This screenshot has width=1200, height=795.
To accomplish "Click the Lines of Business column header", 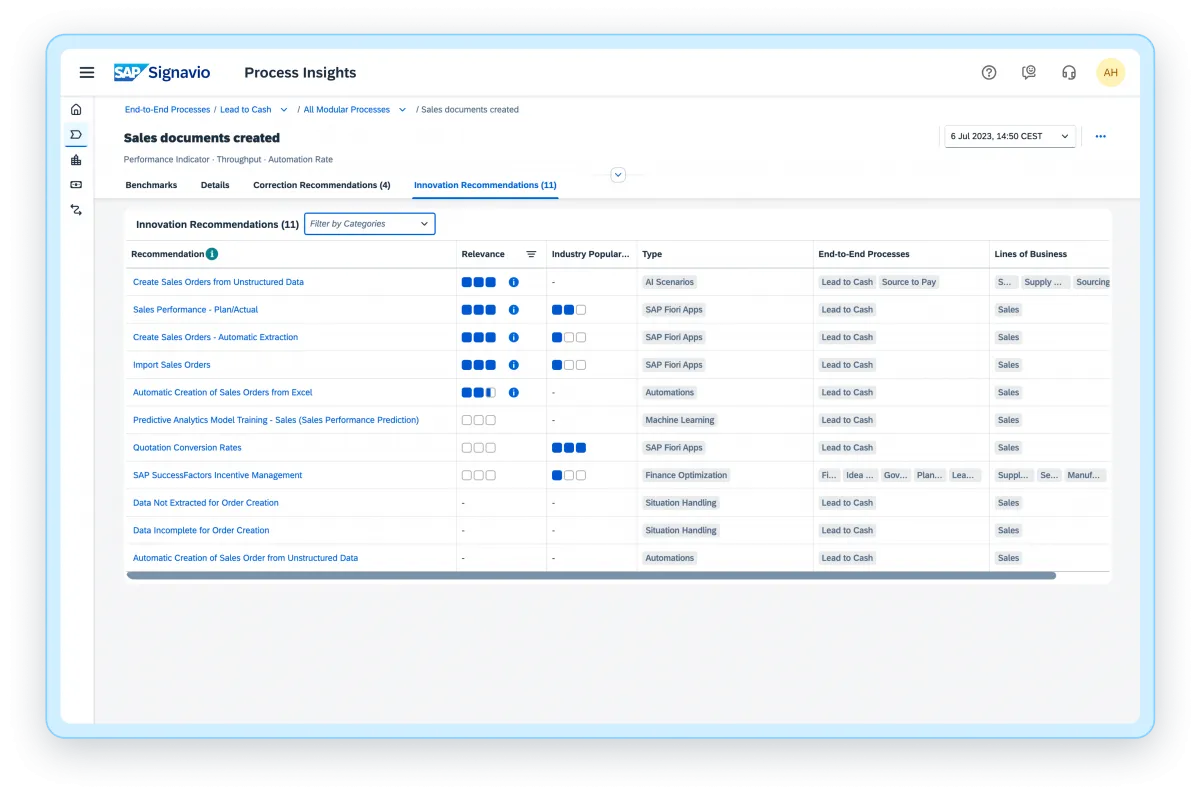I will tap(1031, 254).
